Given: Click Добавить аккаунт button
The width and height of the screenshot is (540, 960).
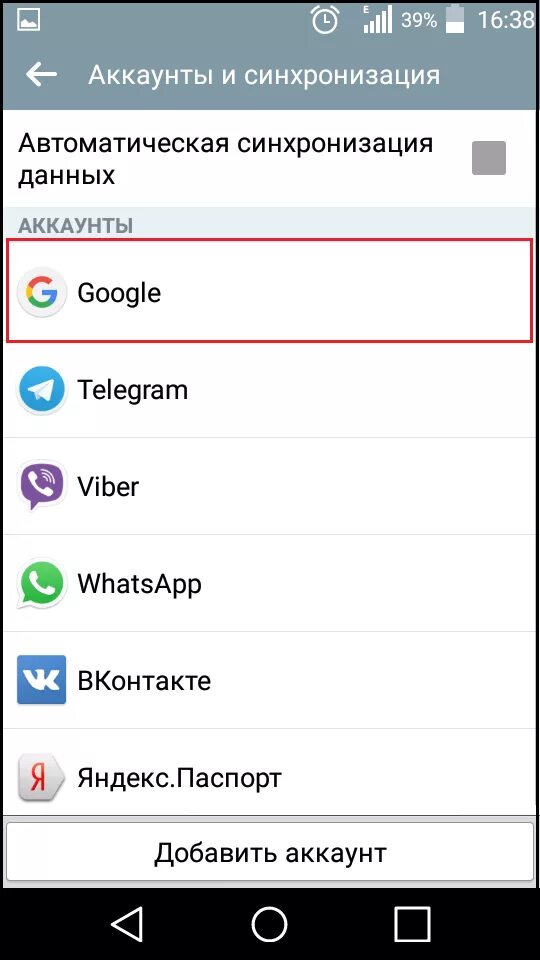Looking at the screenshot, I should (270, 852).
